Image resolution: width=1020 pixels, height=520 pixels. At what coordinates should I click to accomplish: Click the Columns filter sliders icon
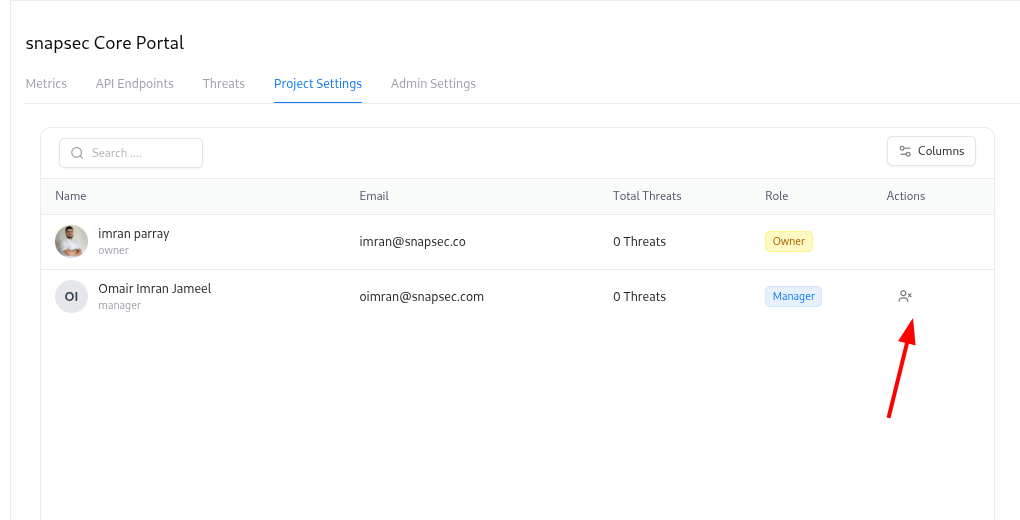click(x=905, y=151)
